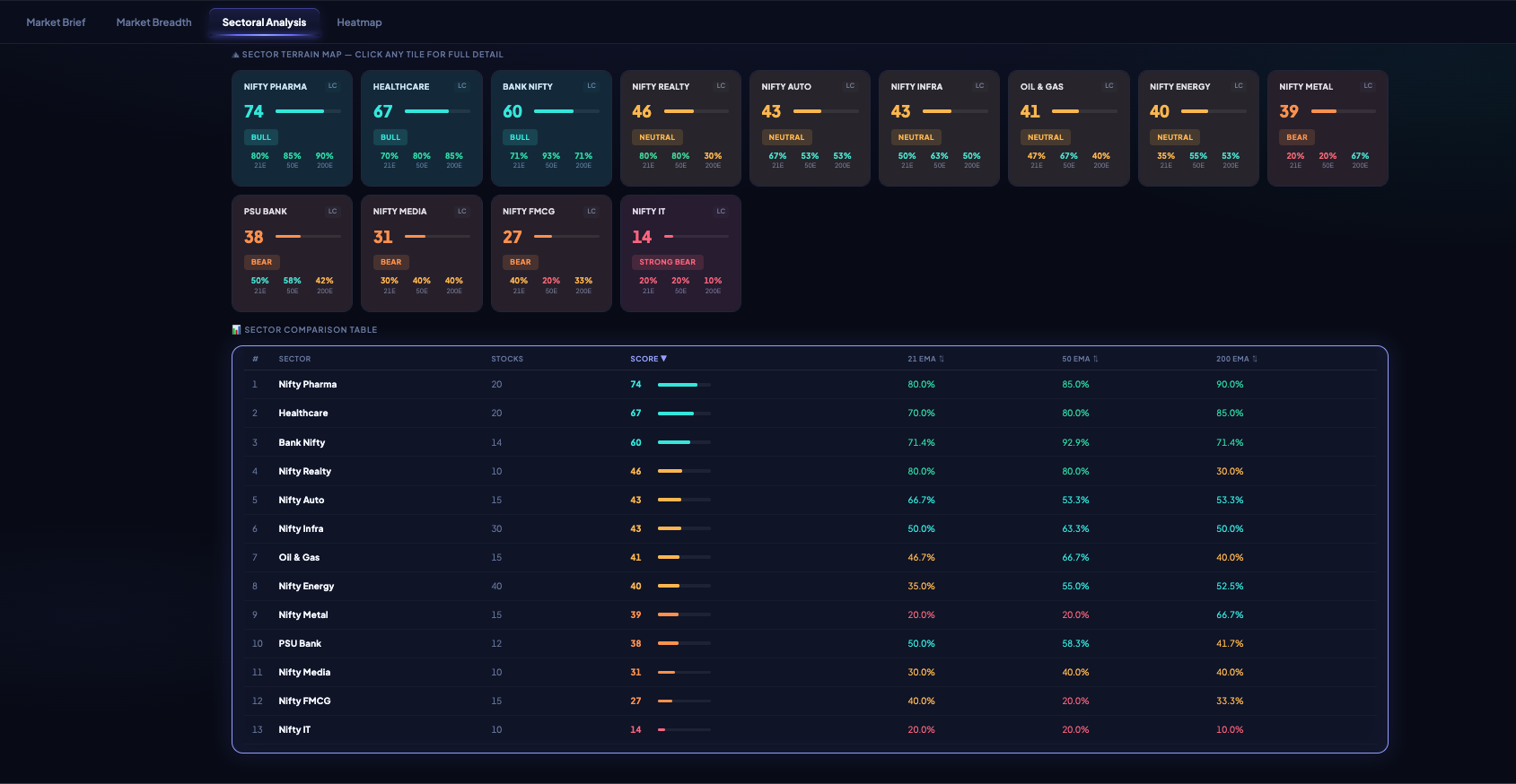Sort table by 21 EMA column
Image resolution: width=1516 pixels, height=784 pixels.
(925, 359)
